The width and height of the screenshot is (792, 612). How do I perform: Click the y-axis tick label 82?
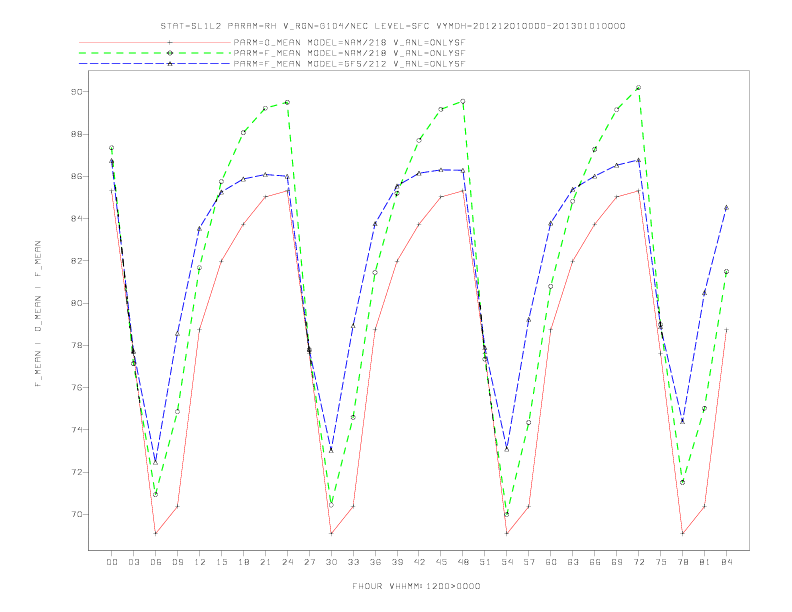(x=76, y=261)
